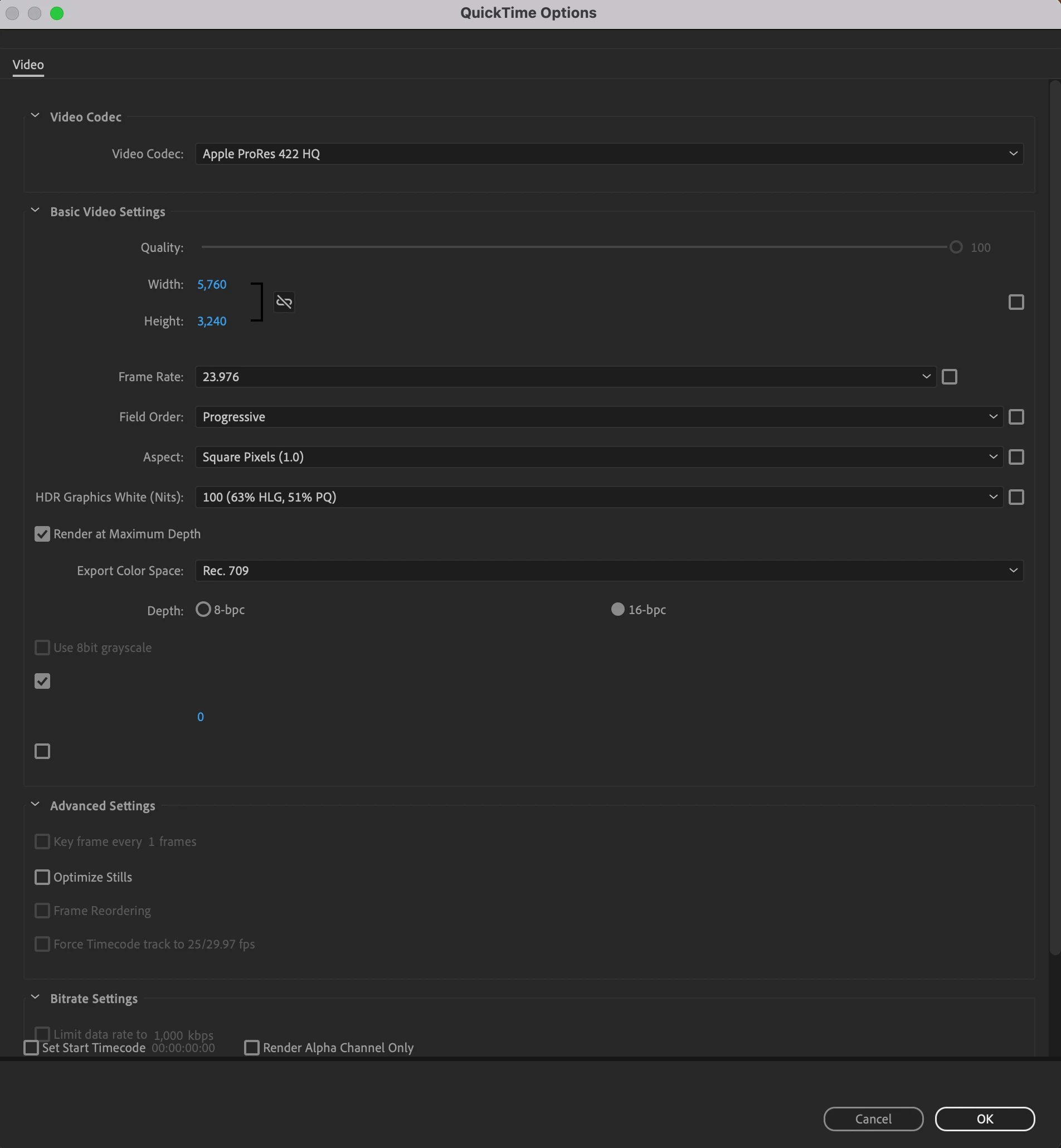This screenshot has width=1061, height=1148.
Task: Collapse the Video Codec section
Action: 35,116
